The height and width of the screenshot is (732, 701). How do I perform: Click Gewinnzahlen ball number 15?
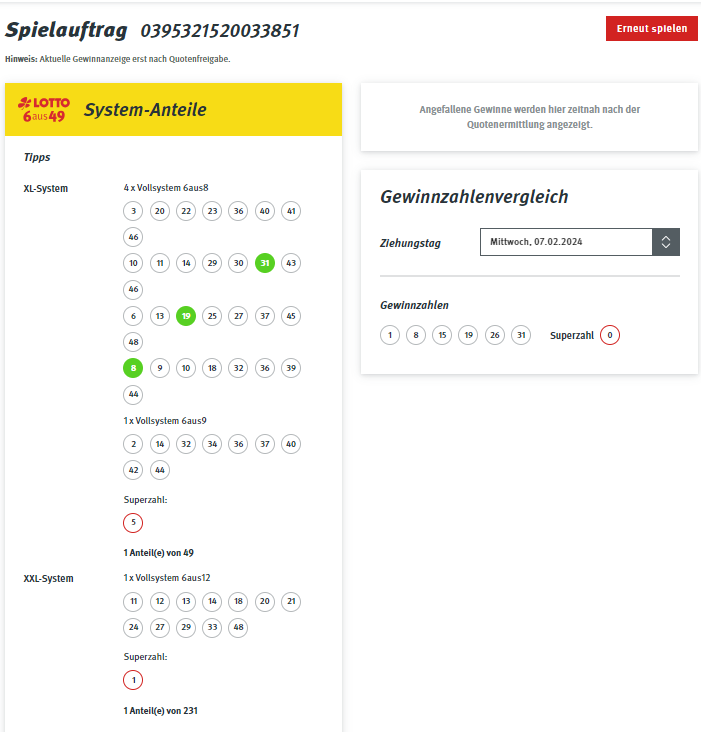tap(442, 335)
